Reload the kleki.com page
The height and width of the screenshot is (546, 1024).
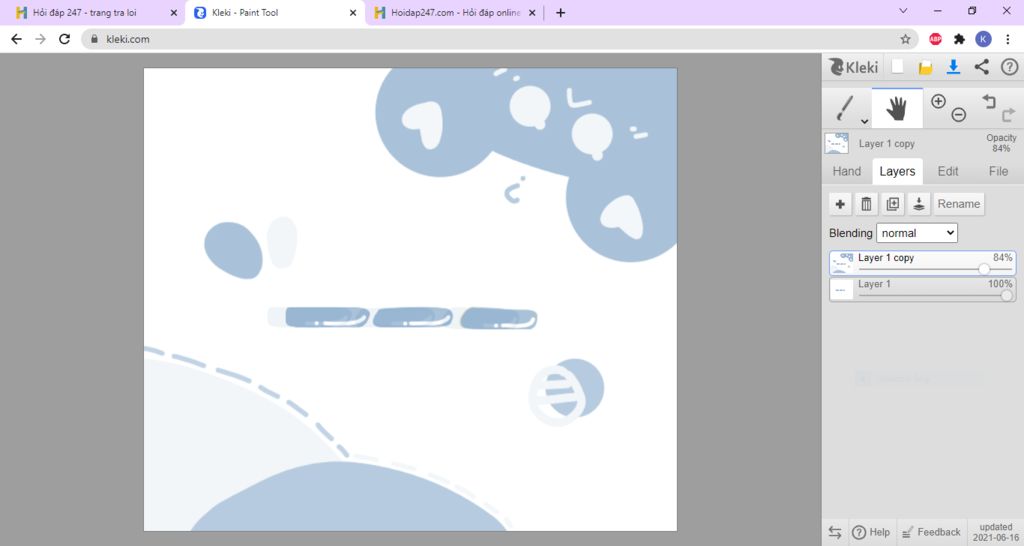(65, 39)
